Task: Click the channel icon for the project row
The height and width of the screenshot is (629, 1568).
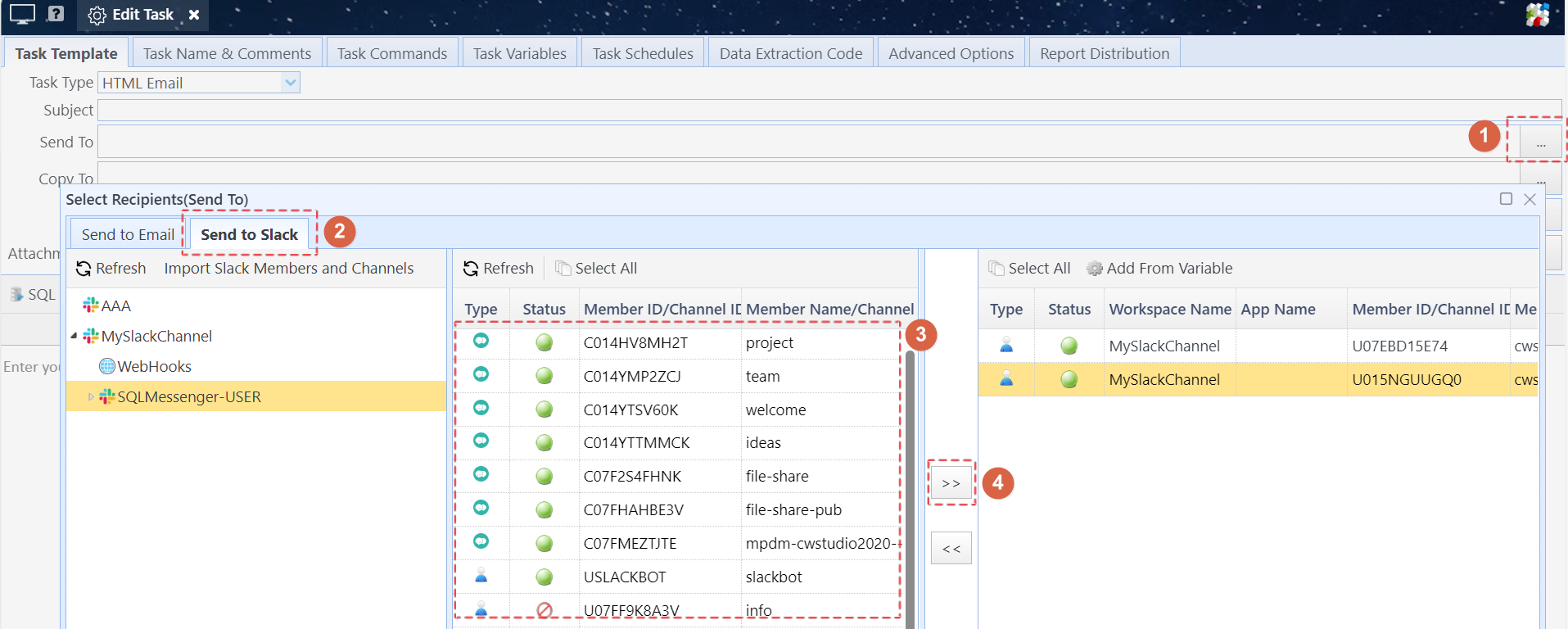Action: (481, 341)
